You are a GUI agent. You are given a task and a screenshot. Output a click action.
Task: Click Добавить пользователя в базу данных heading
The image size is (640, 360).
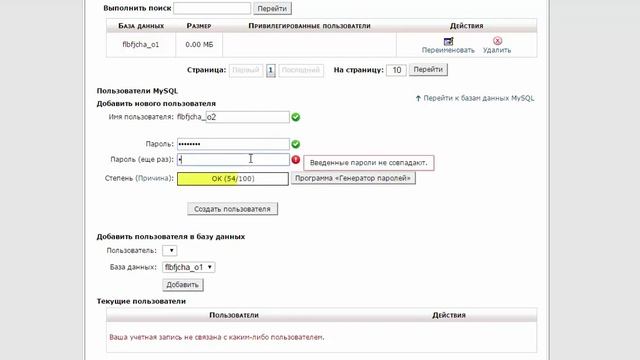(x=171, y=237)
